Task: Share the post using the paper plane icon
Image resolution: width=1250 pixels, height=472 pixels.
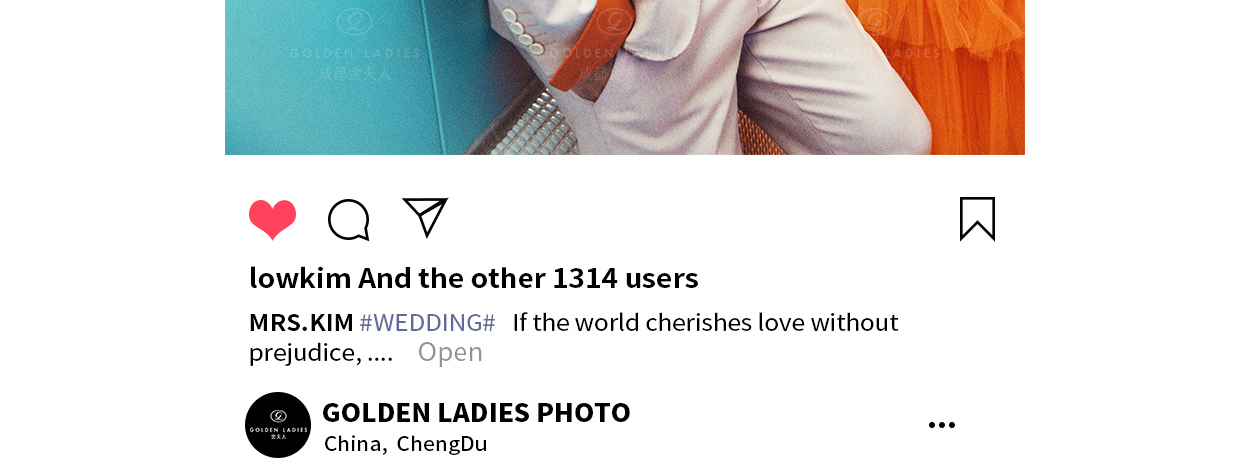Action: click(425, 217)
